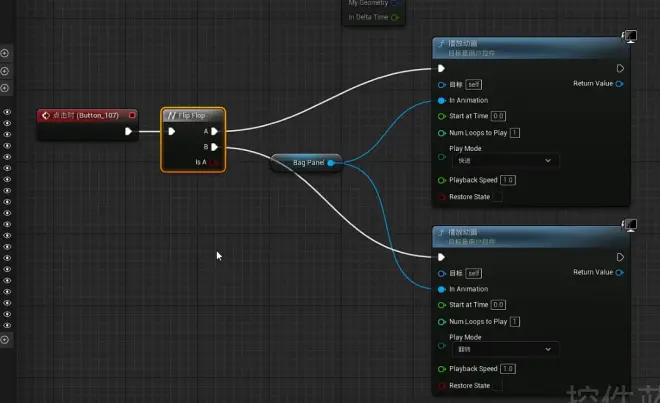Click the self field on B-branch 播放动画 node

(x=474, y=273)
